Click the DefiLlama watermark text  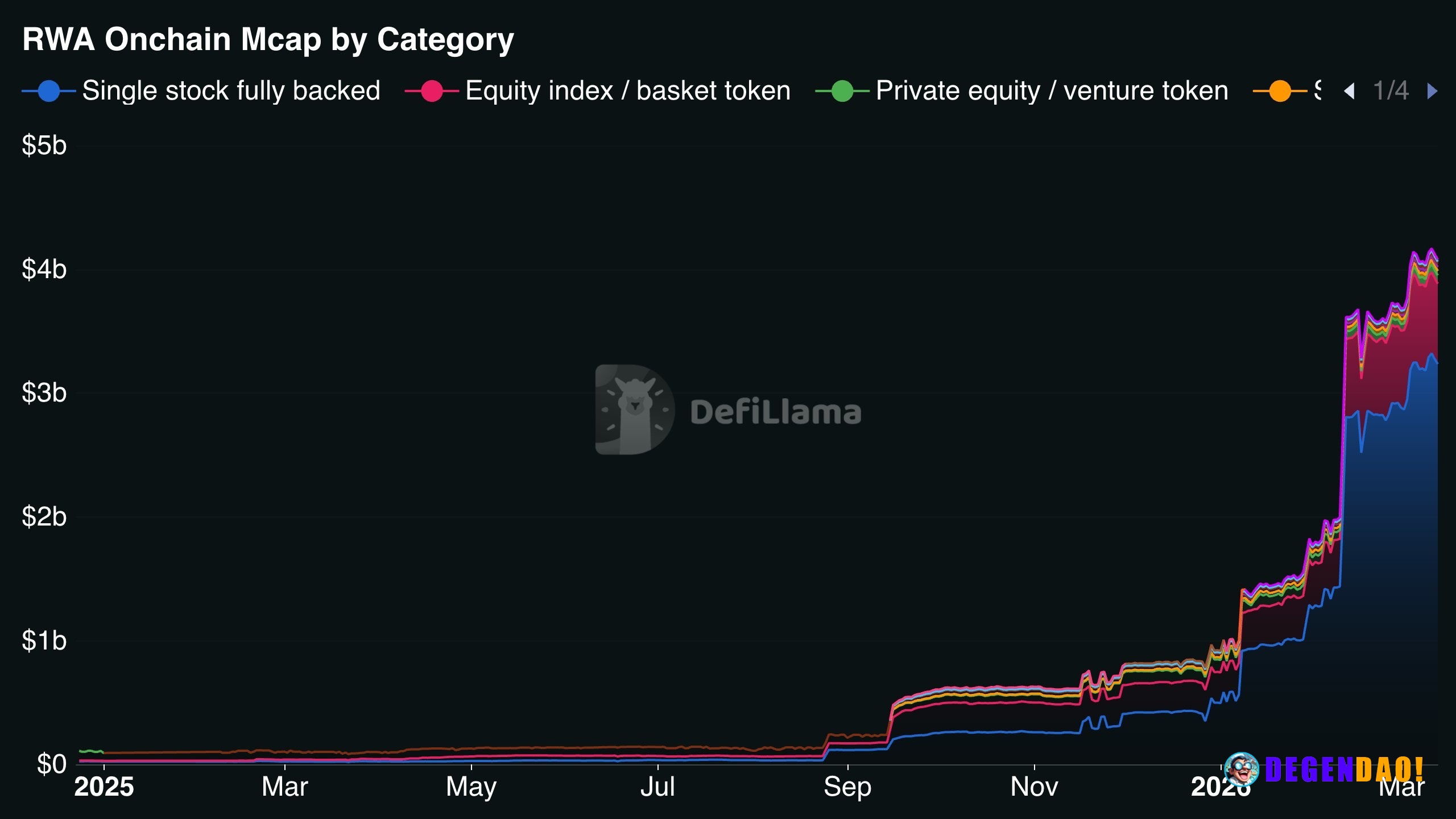[x=776, y=412]
